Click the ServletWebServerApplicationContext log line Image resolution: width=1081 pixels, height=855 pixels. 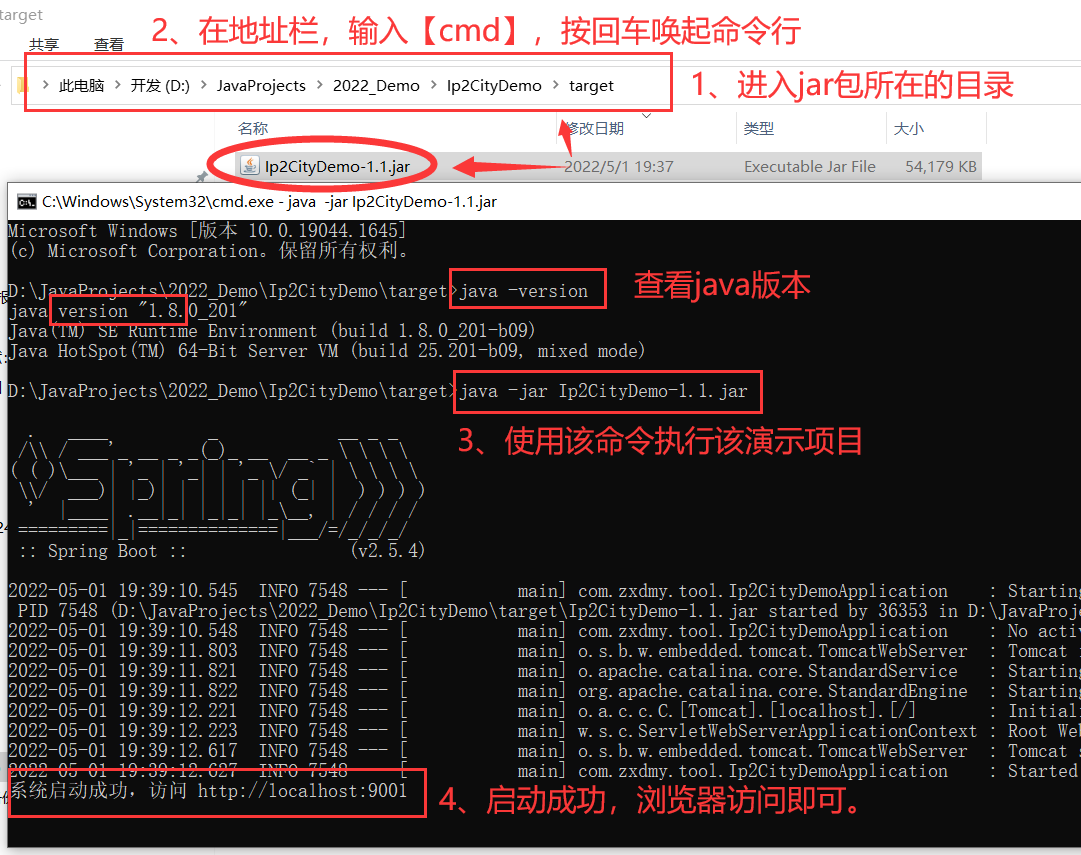pyautogui.click(x=545, y=731)
